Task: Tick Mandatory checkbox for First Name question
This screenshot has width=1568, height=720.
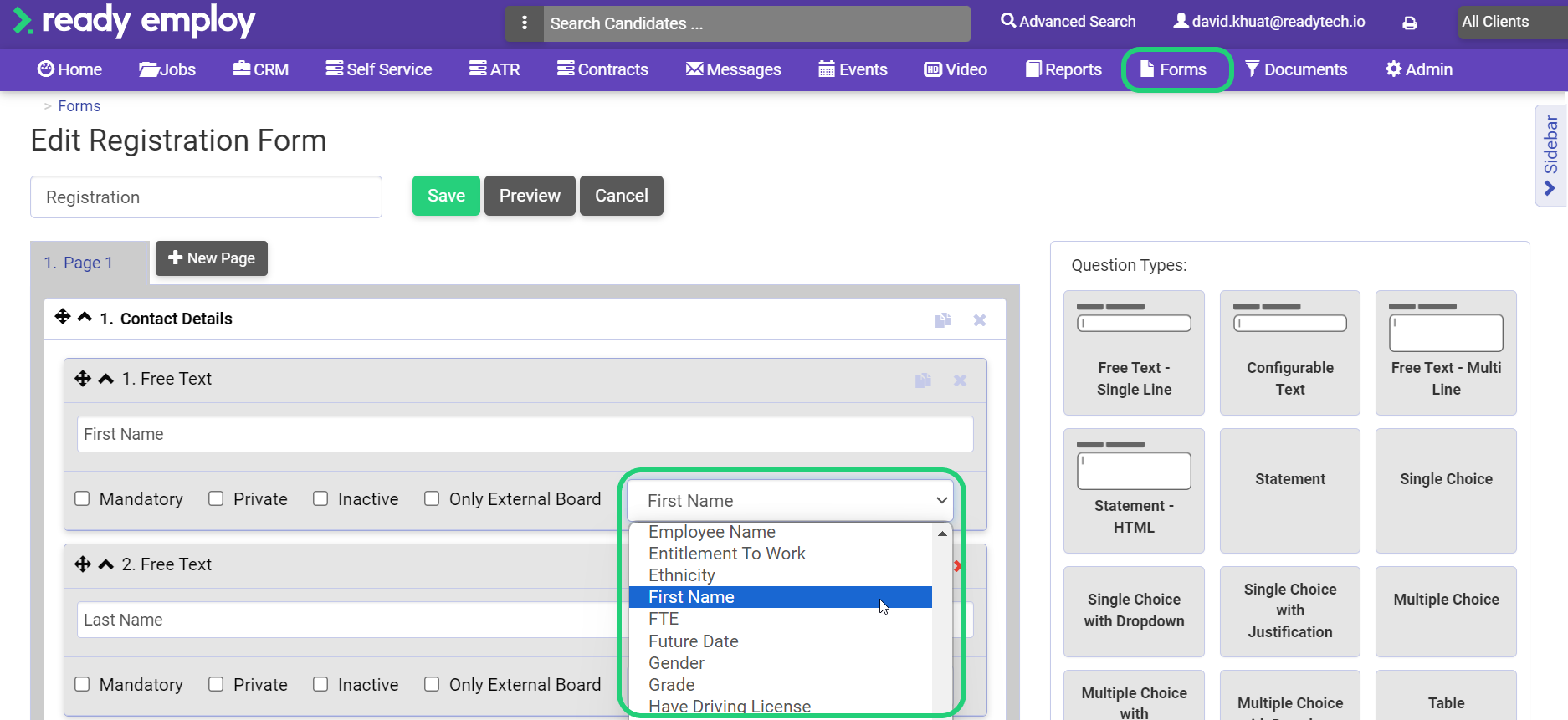Action: click(x=82, y=499)
